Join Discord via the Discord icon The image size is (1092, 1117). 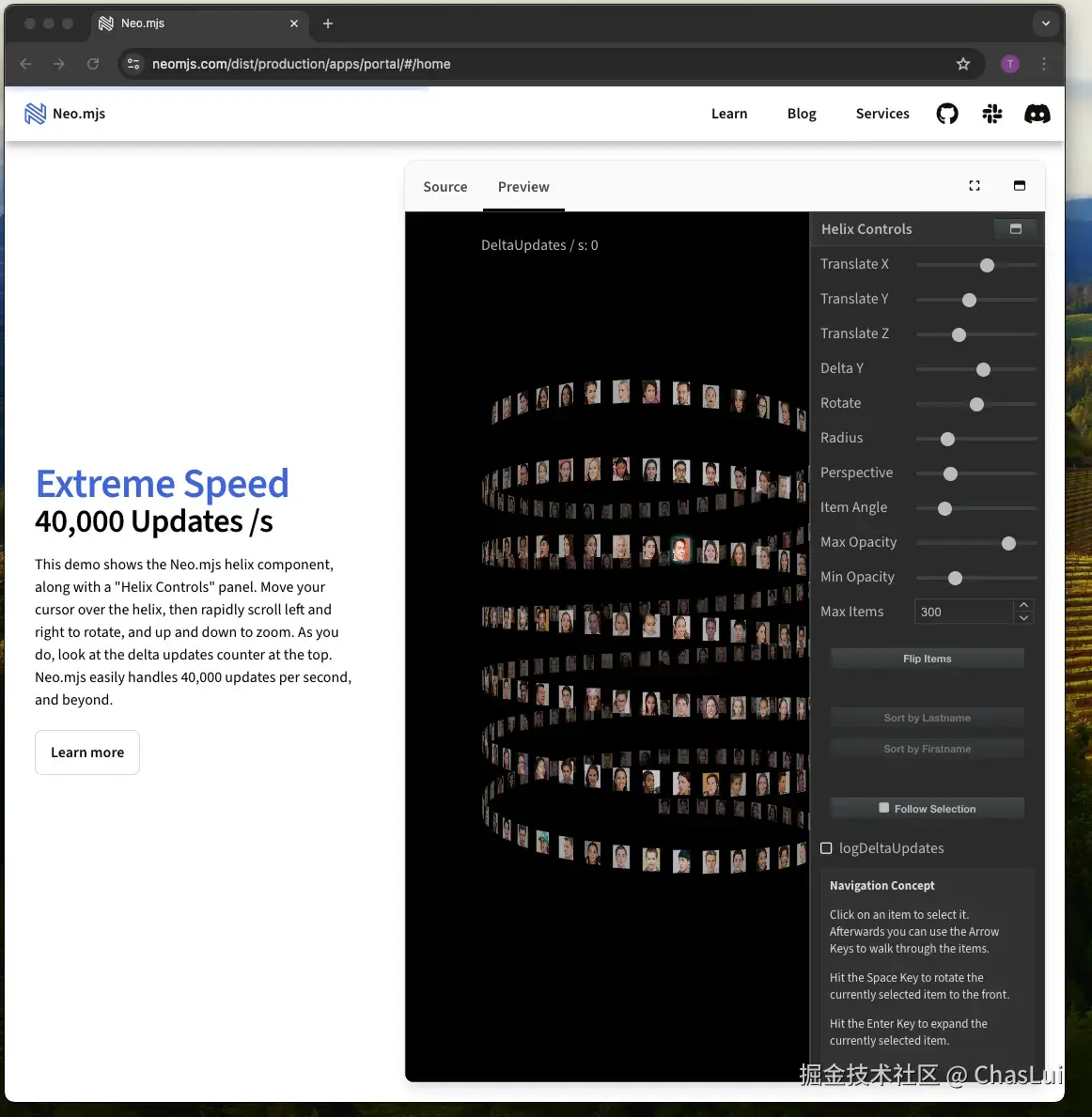click(1037, 114)
